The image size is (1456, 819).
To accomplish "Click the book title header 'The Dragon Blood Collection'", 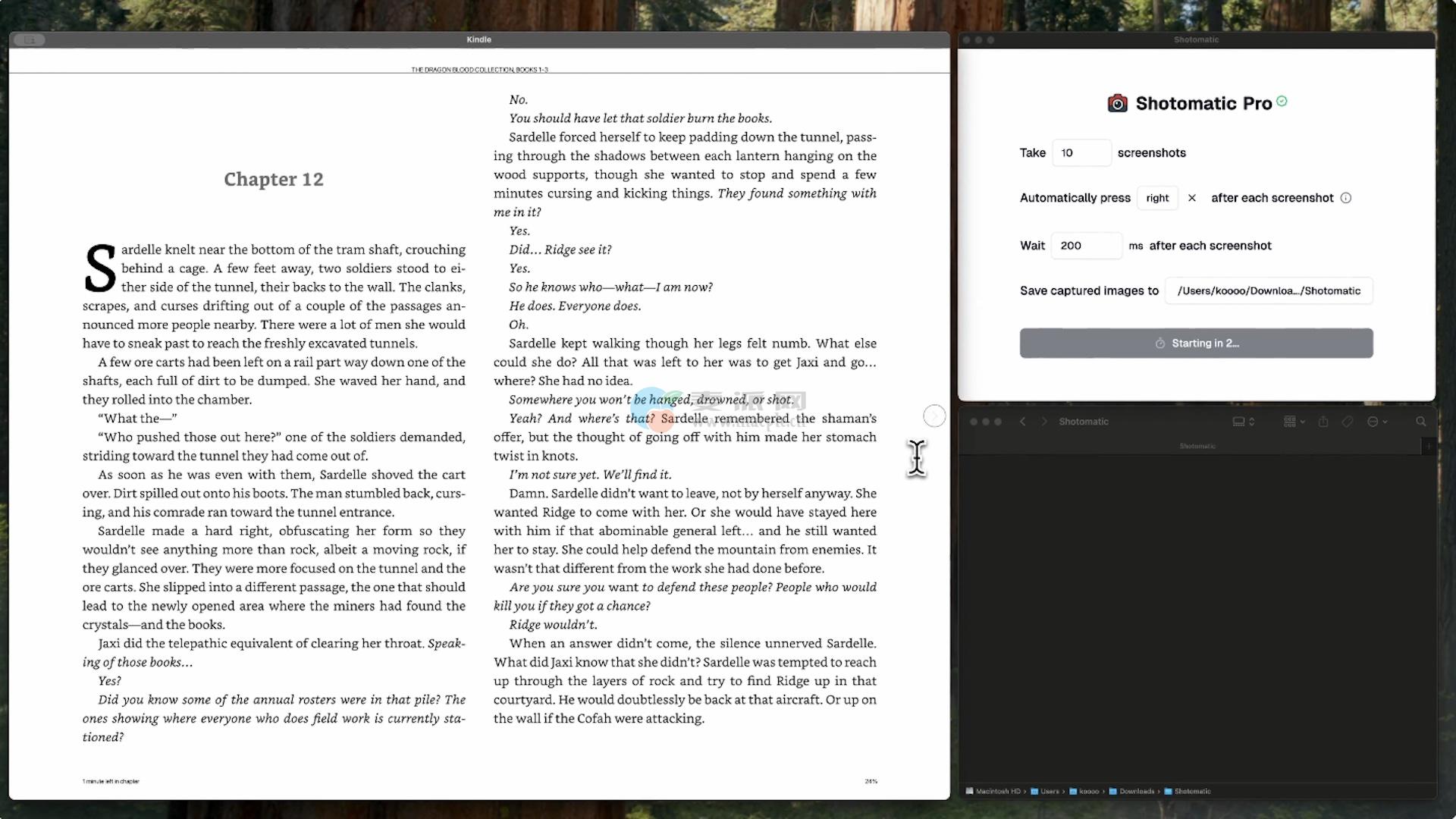I will point(479,70).
